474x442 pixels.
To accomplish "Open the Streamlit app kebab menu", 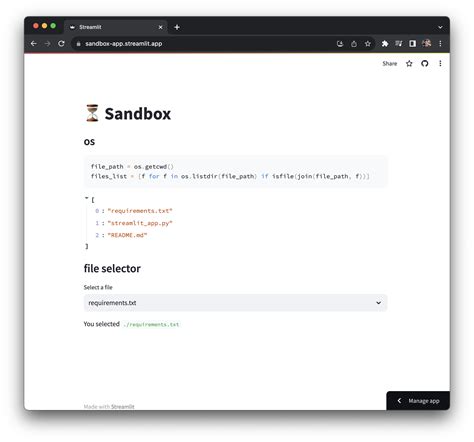I will tap(440, 63).
